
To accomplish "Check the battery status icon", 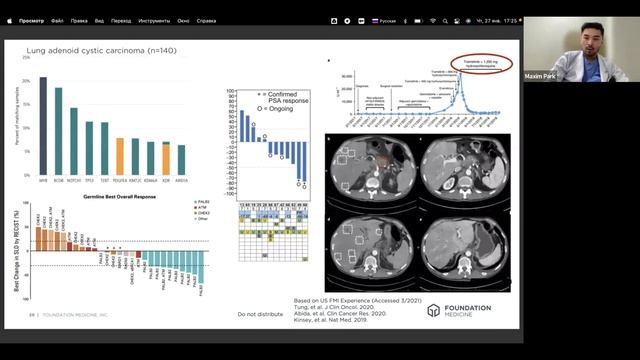I will (418, 21).
